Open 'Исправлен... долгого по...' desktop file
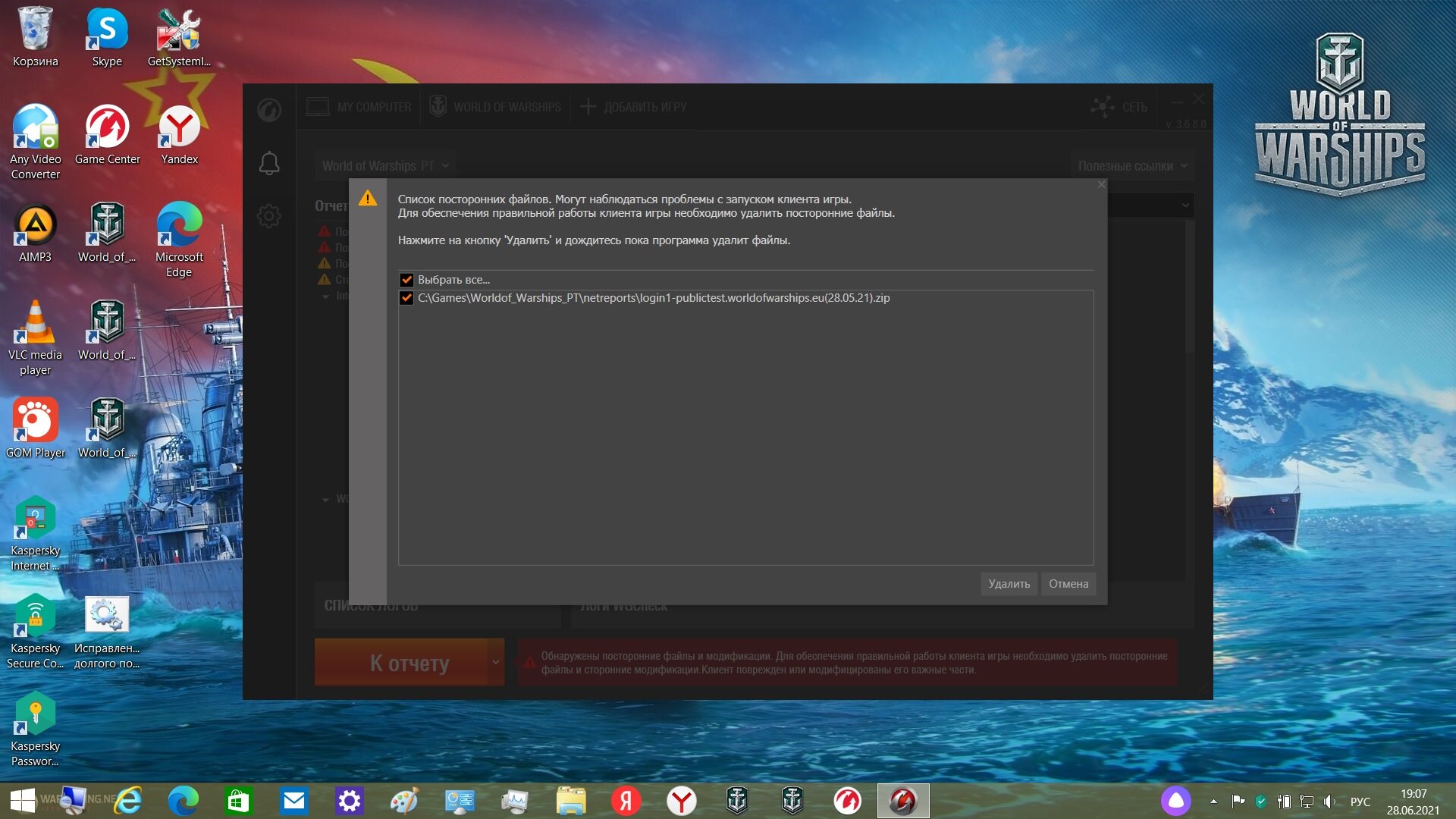Image resolution: width=1456 pixels, height=819 pixels. click(107, 631)
